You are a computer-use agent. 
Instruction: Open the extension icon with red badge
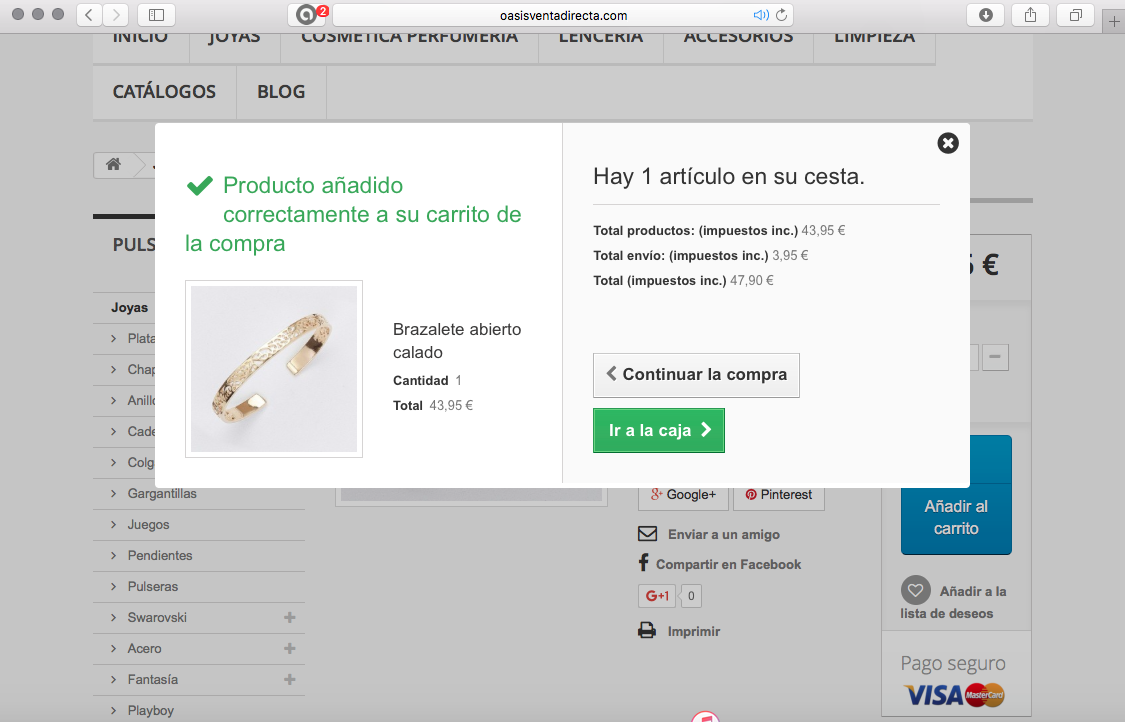pos(307,14)
